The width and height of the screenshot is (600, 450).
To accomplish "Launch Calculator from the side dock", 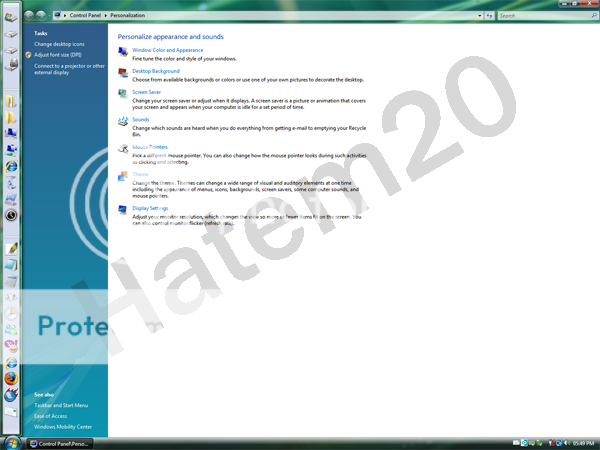I will point(11,281).
